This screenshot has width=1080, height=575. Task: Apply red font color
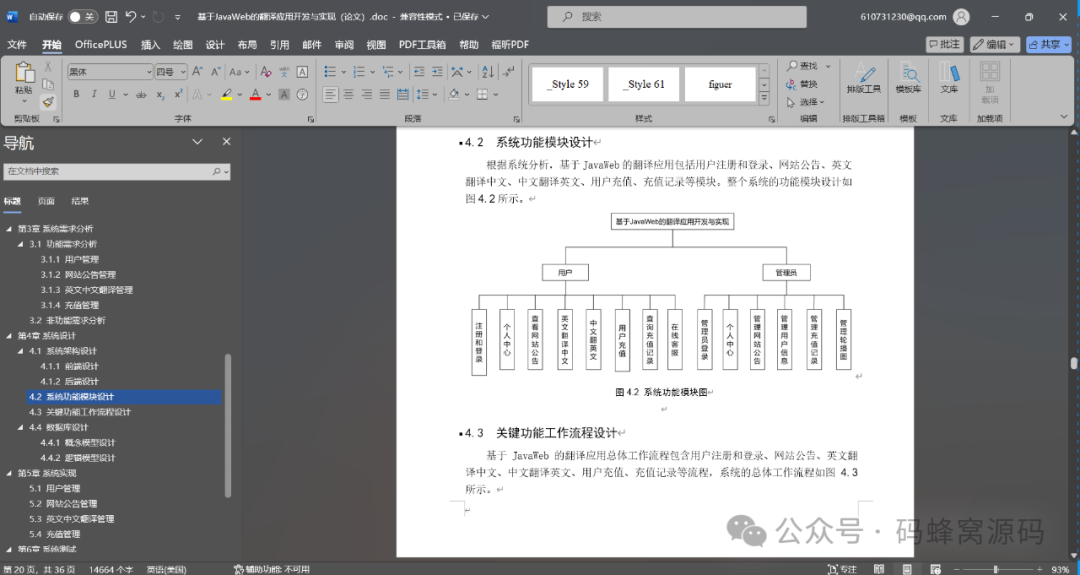pos(256,94)
